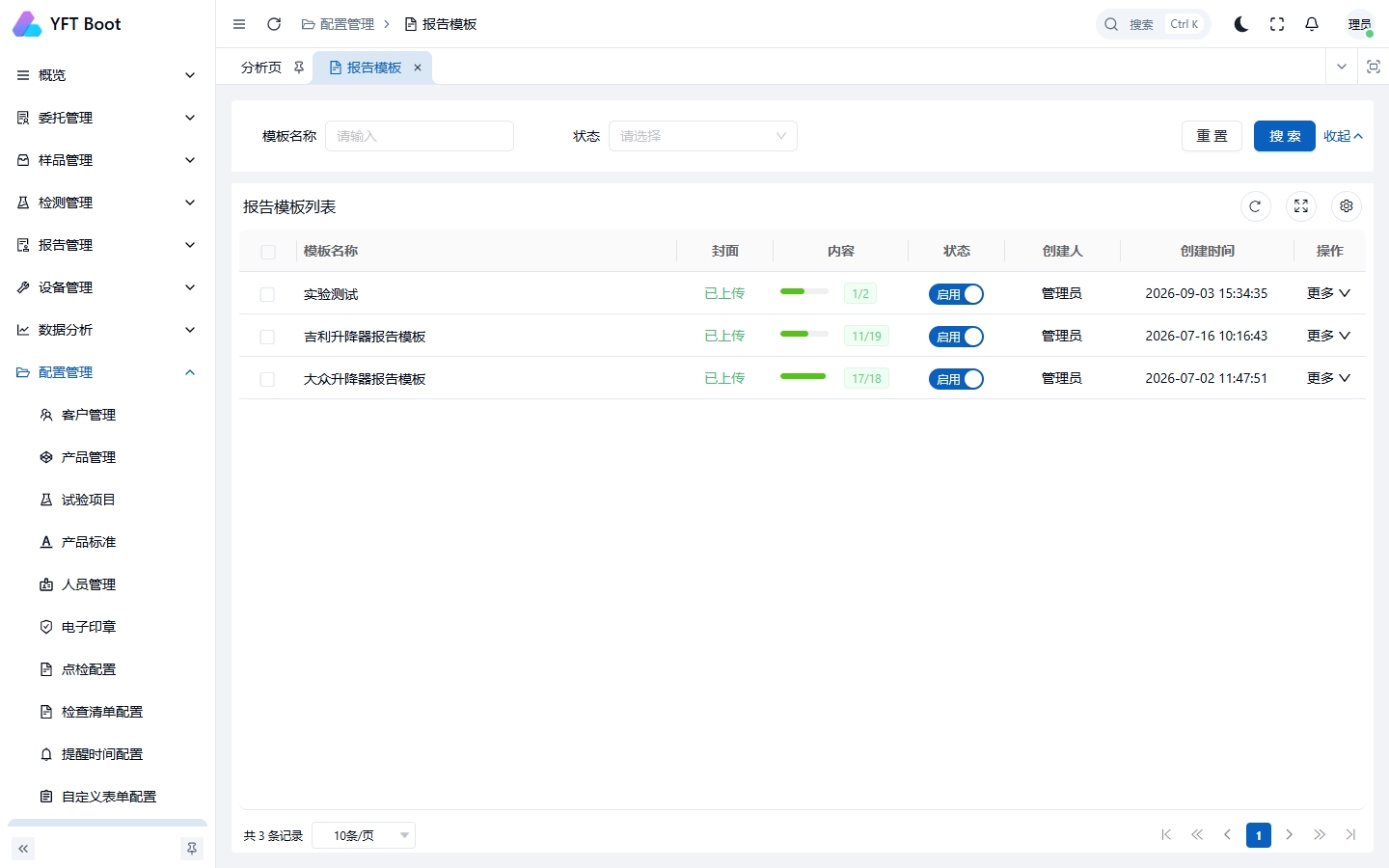Disable the 吉利升降器报告模板 status switch
The height and width of the screenshot is (868, 1389).
tap(956, 337)
